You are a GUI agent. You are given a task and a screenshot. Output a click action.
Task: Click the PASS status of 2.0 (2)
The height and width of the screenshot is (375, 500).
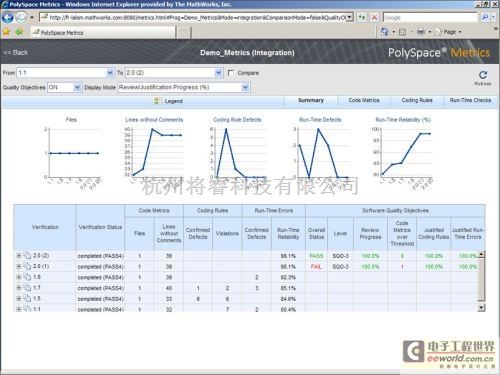[316, 256]
